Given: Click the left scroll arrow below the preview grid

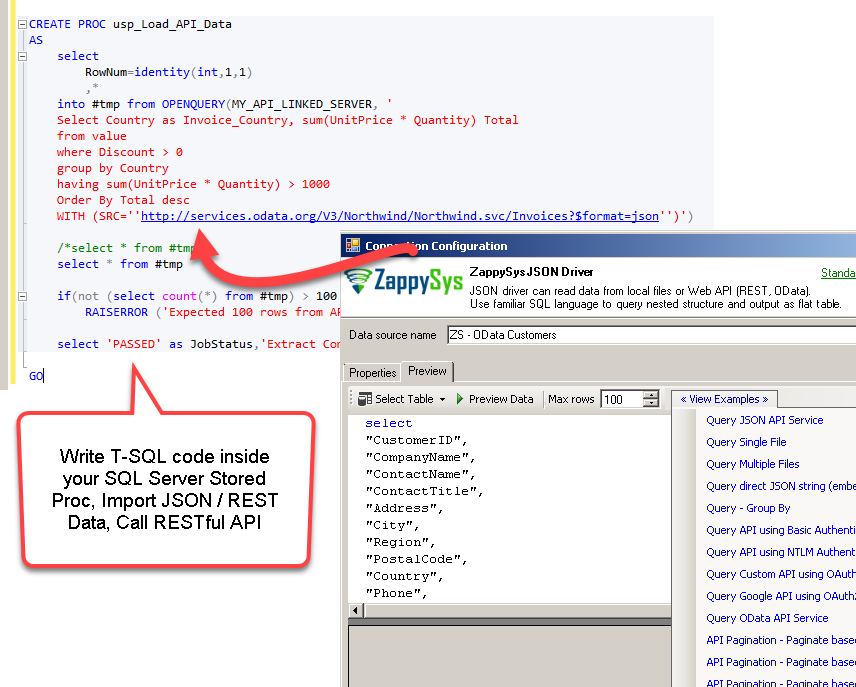Looking at the screenshot, I should (x=355, y=610).
